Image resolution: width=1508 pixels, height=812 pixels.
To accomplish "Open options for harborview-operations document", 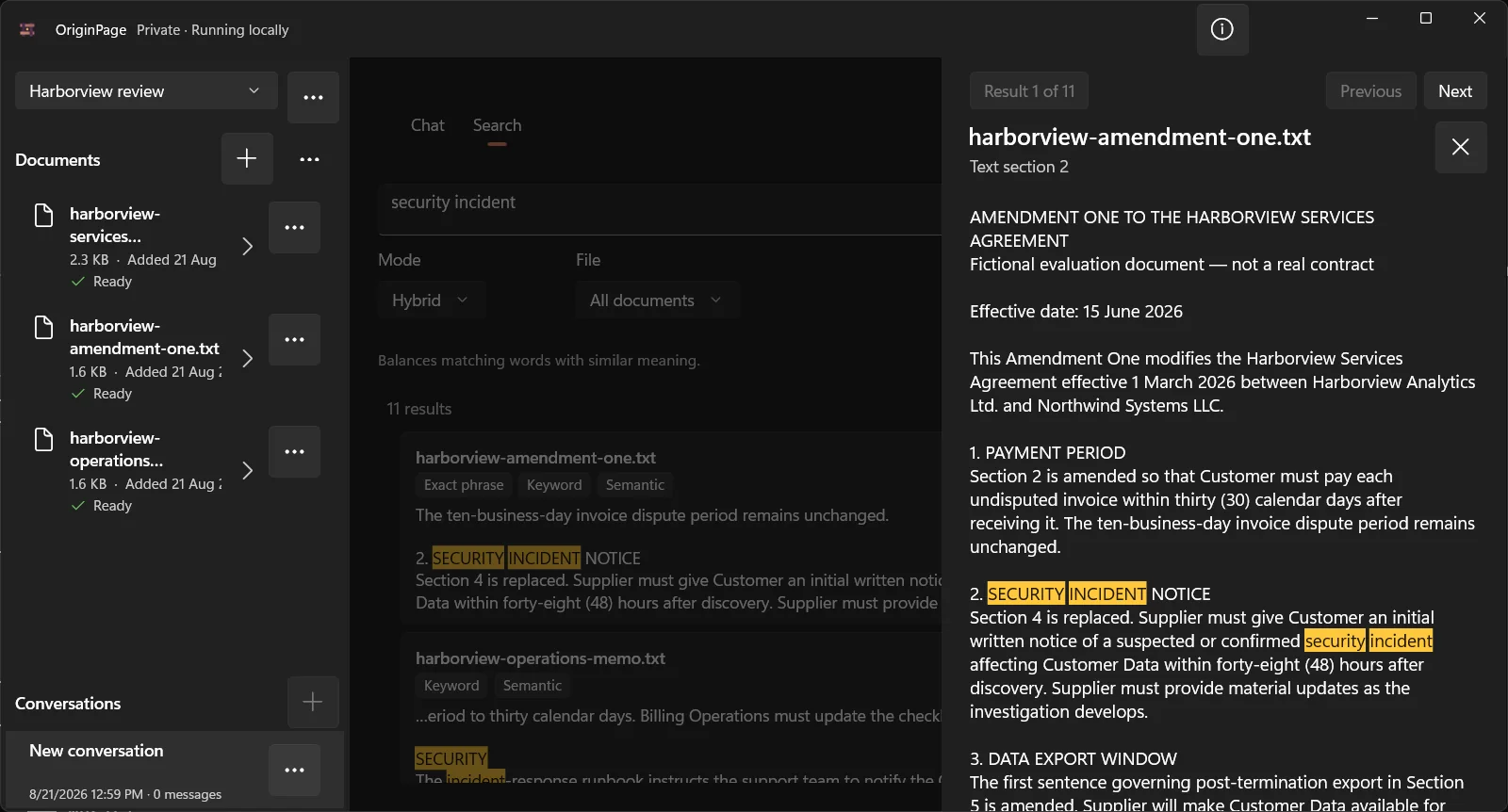I will [294, 451].
